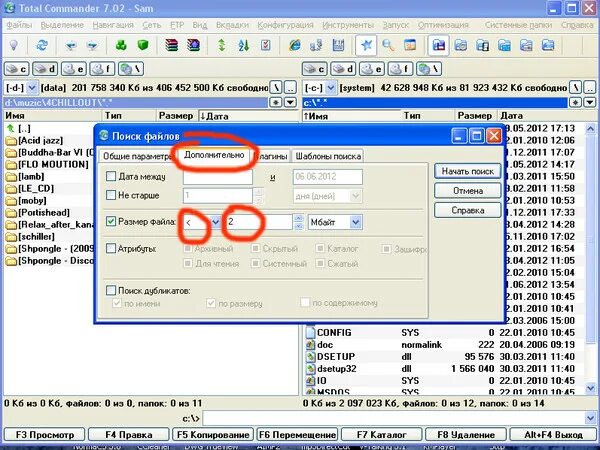The image size is (600, 450).
Task: Click the sort order toolbar icon
Action: 244,45
